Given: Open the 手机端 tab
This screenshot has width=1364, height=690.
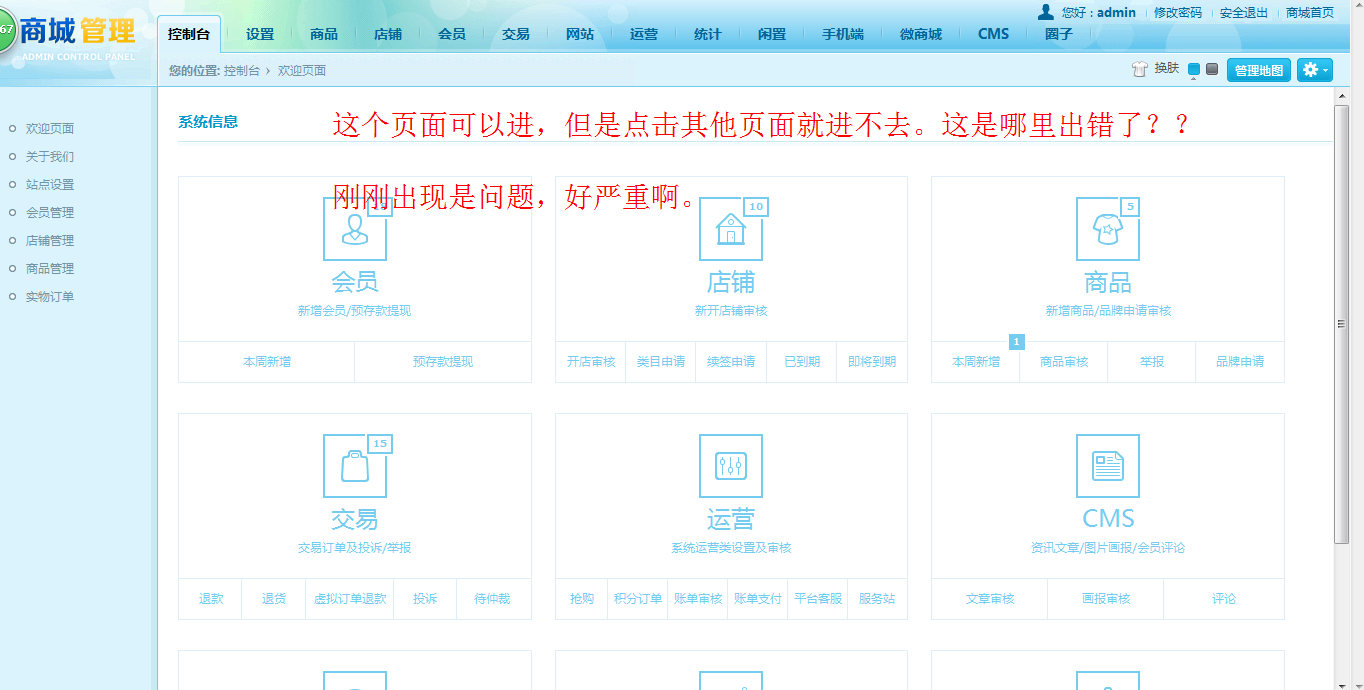Looking at the screenshot, I should (843, 34).
